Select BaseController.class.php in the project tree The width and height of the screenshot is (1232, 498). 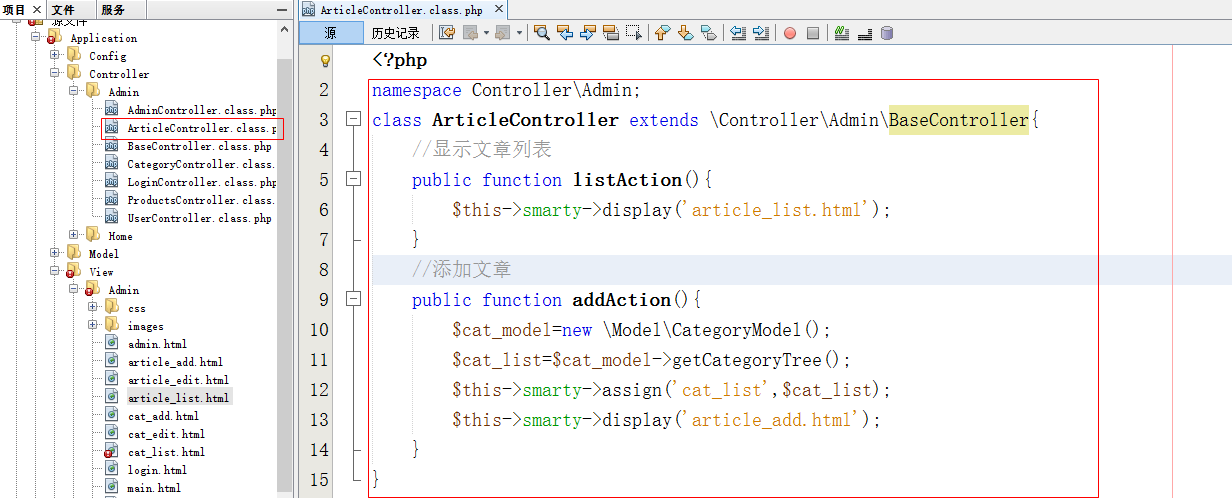coord(199,146)
